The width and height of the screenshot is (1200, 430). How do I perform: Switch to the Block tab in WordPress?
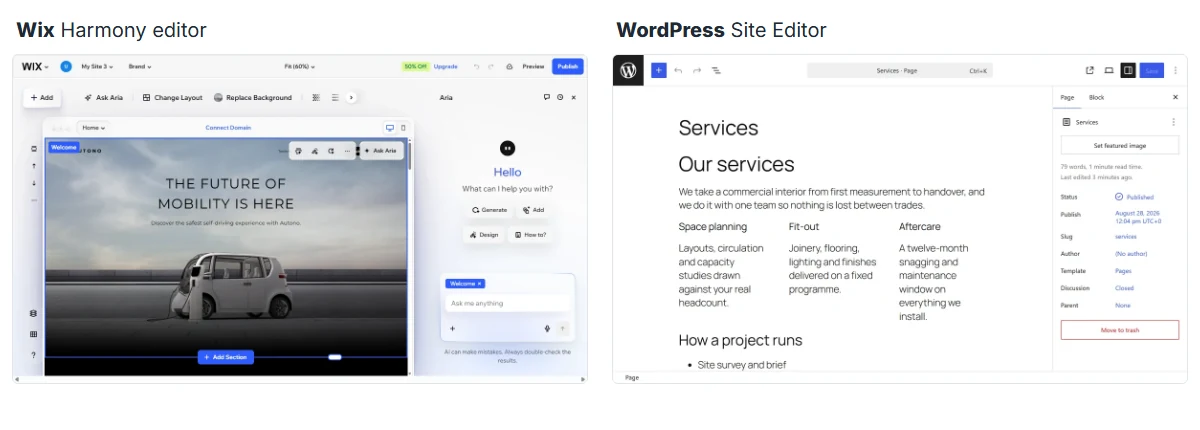[x=1096, y=97]
